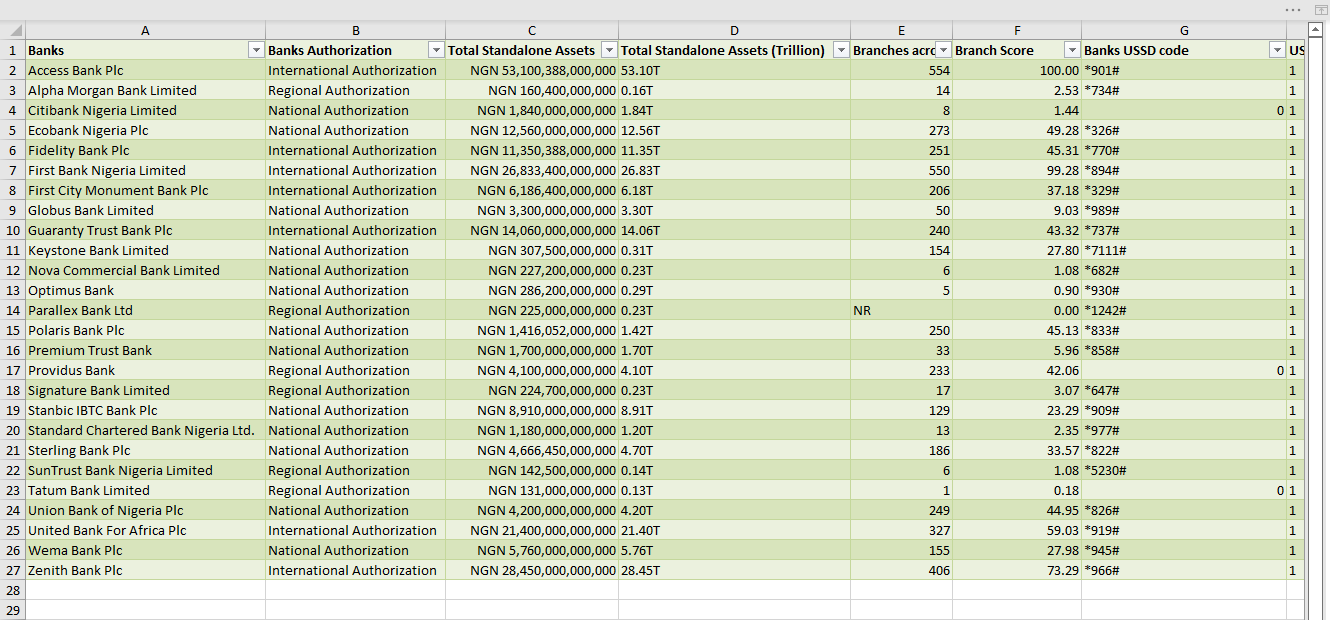Select column C header
Viewport: 1330px width, 620px height.
(x=532, y=30)
